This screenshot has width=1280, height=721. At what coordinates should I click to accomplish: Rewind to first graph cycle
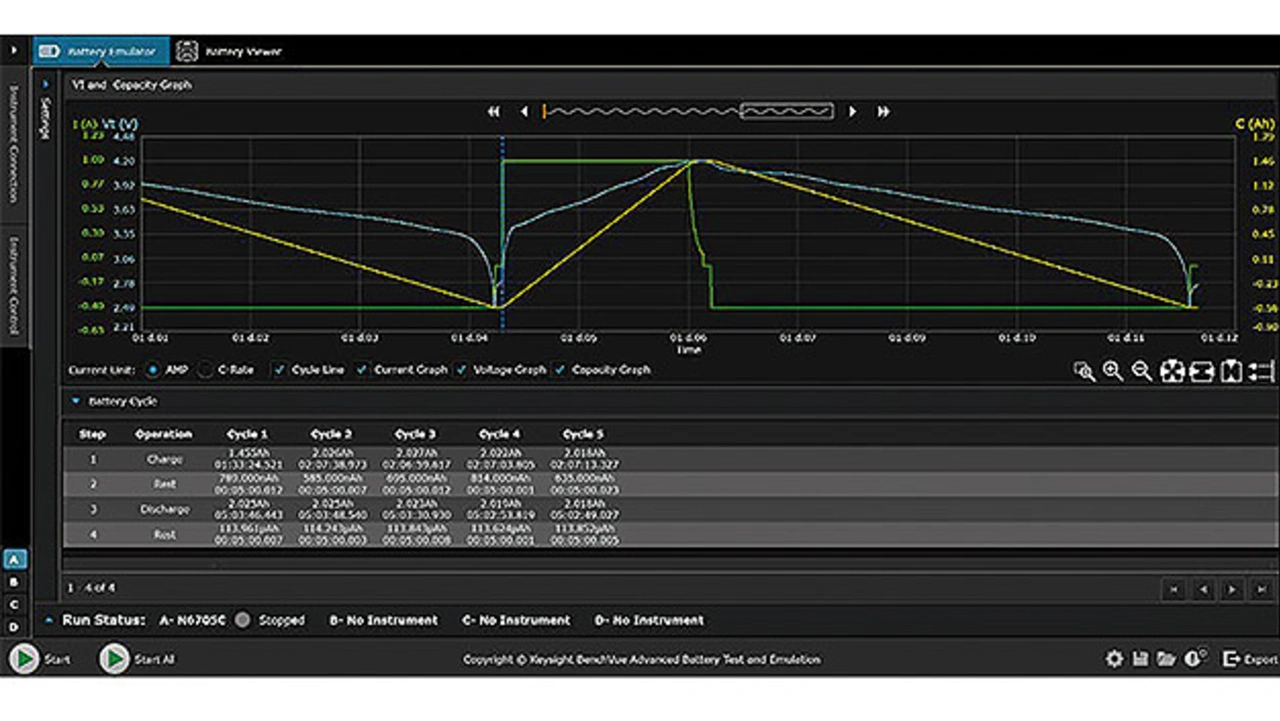(x=493, y=112)
